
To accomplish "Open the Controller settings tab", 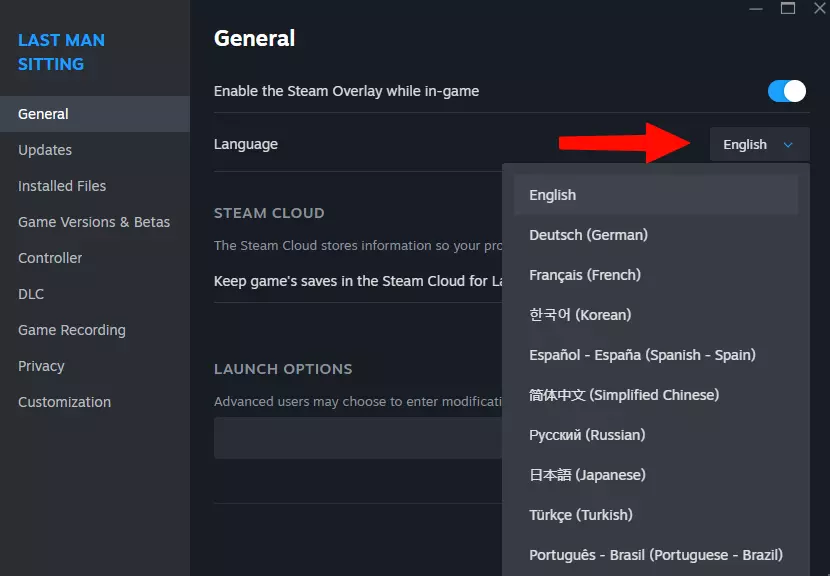I will pyautogui.click(x=50, y=258).
